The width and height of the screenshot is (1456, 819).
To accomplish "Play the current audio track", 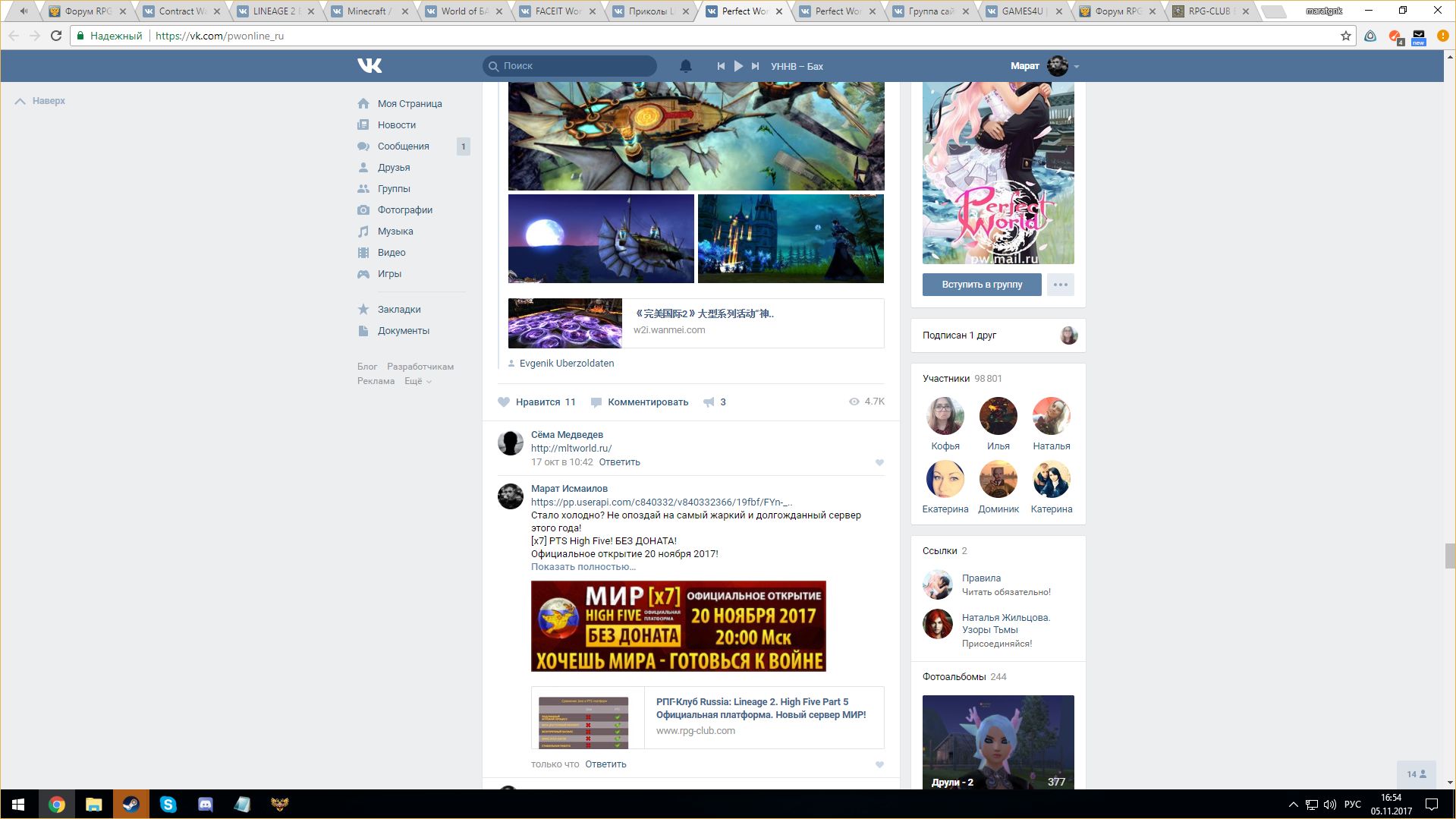I will (737, 66).
